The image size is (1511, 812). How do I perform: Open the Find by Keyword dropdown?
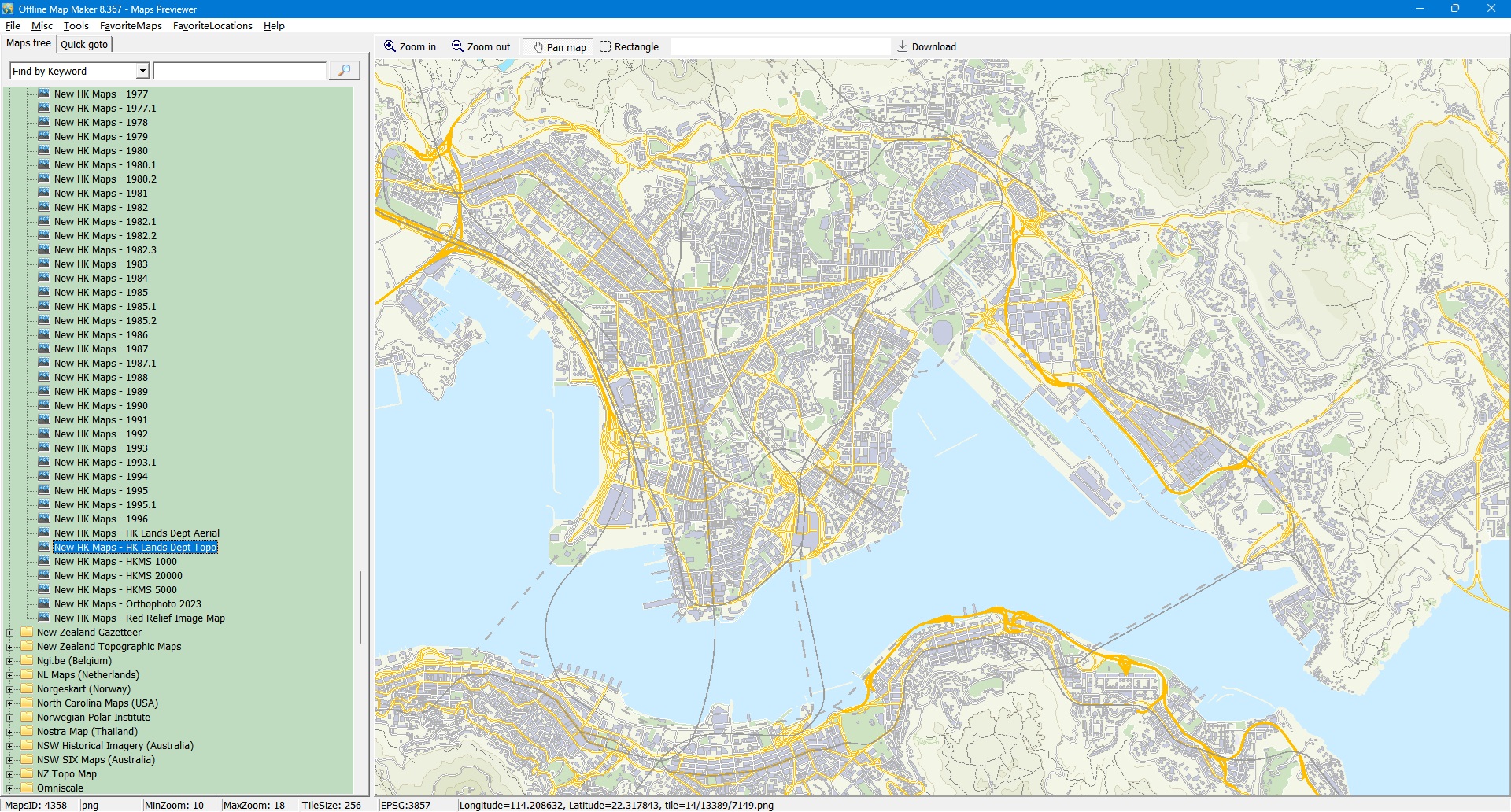[x=142, y=71]
